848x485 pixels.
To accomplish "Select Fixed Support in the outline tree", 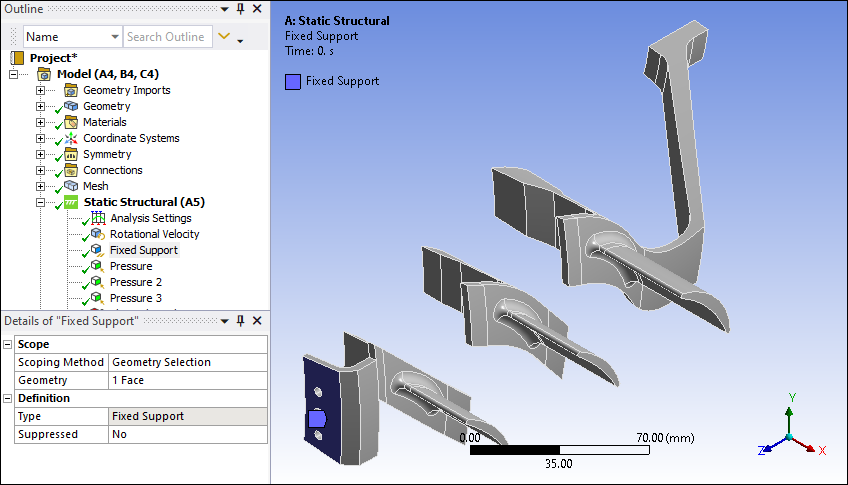I will pyautogui.click(x=143, y=250).
